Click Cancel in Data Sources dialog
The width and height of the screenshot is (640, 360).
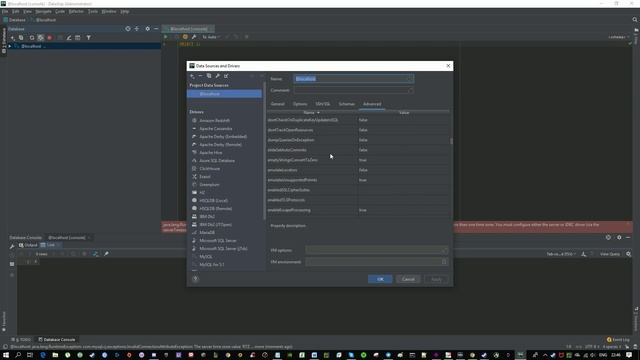pos(408,279)
